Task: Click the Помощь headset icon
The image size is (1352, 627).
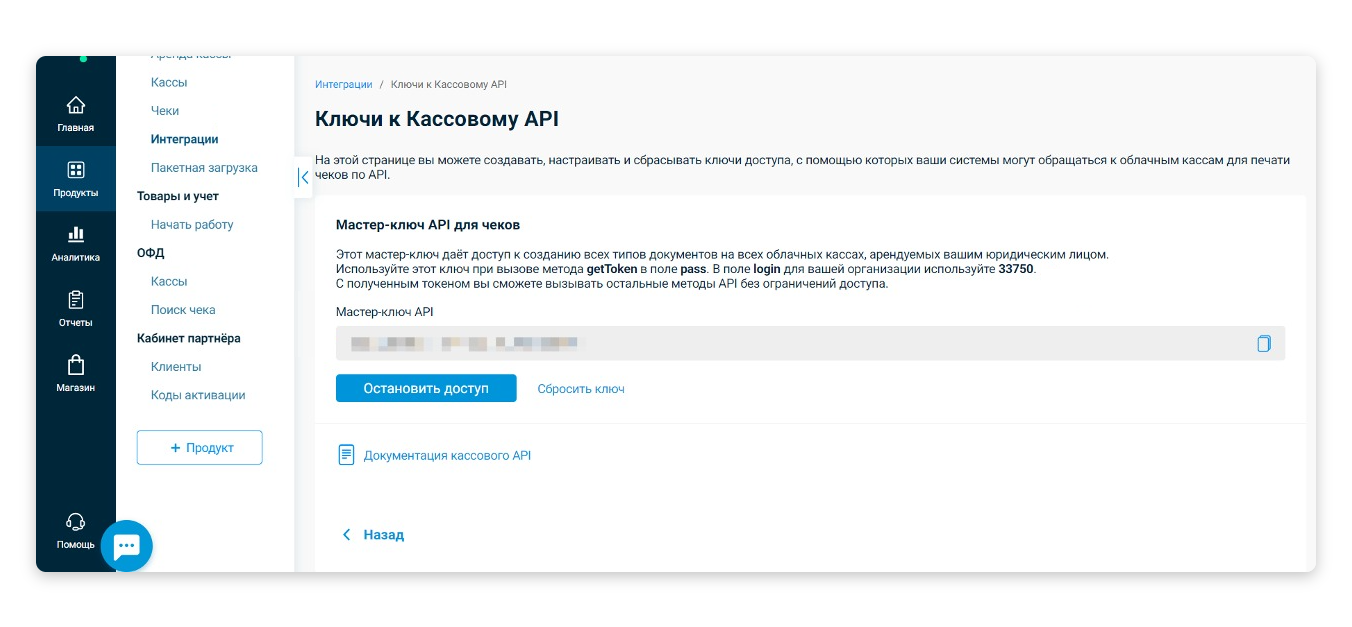Action: point(76,522)
